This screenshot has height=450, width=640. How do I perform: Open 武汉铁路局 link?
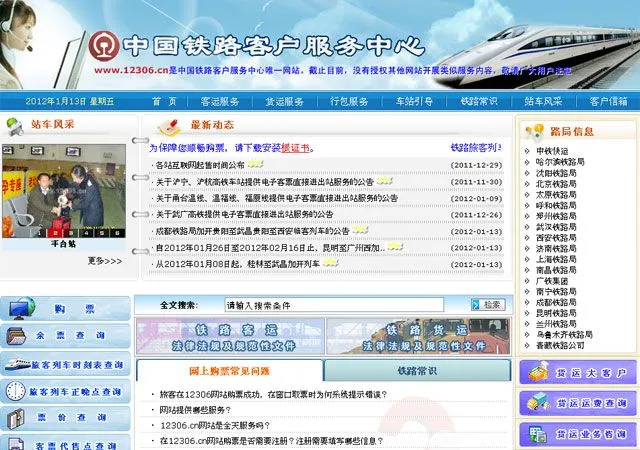tap(556, 227)
